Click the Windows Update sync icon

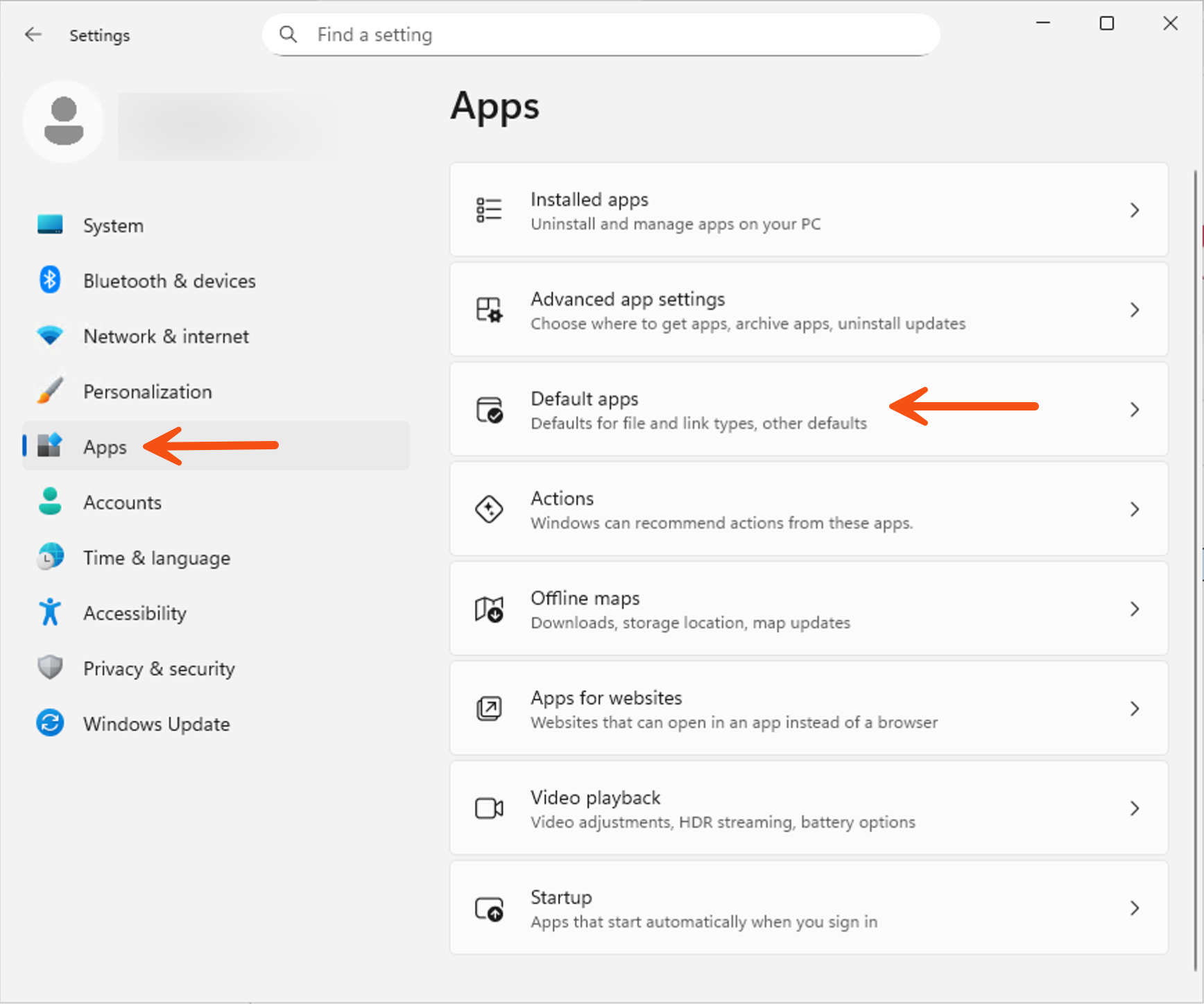tap(50, 722)
